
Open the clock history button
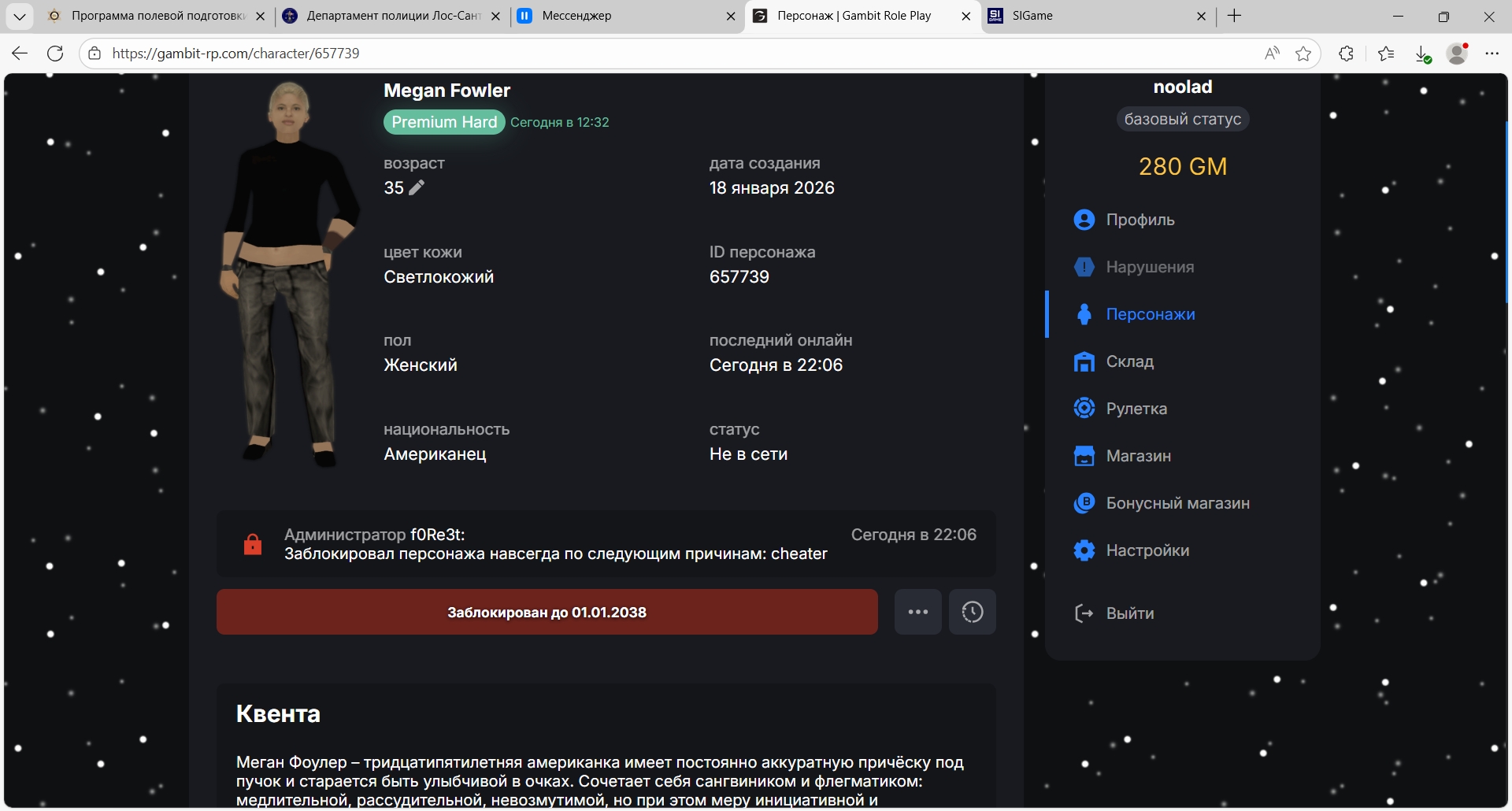coord(972,612)
